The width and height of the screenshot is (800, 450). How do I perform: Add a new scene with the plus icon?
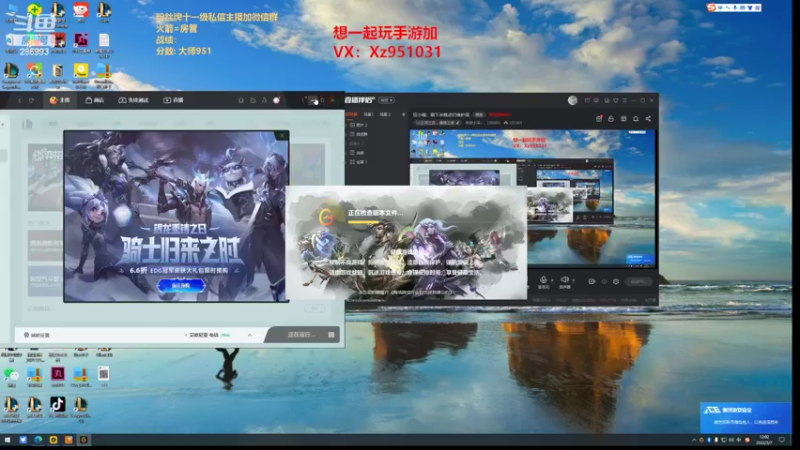[x=403, y=114]
